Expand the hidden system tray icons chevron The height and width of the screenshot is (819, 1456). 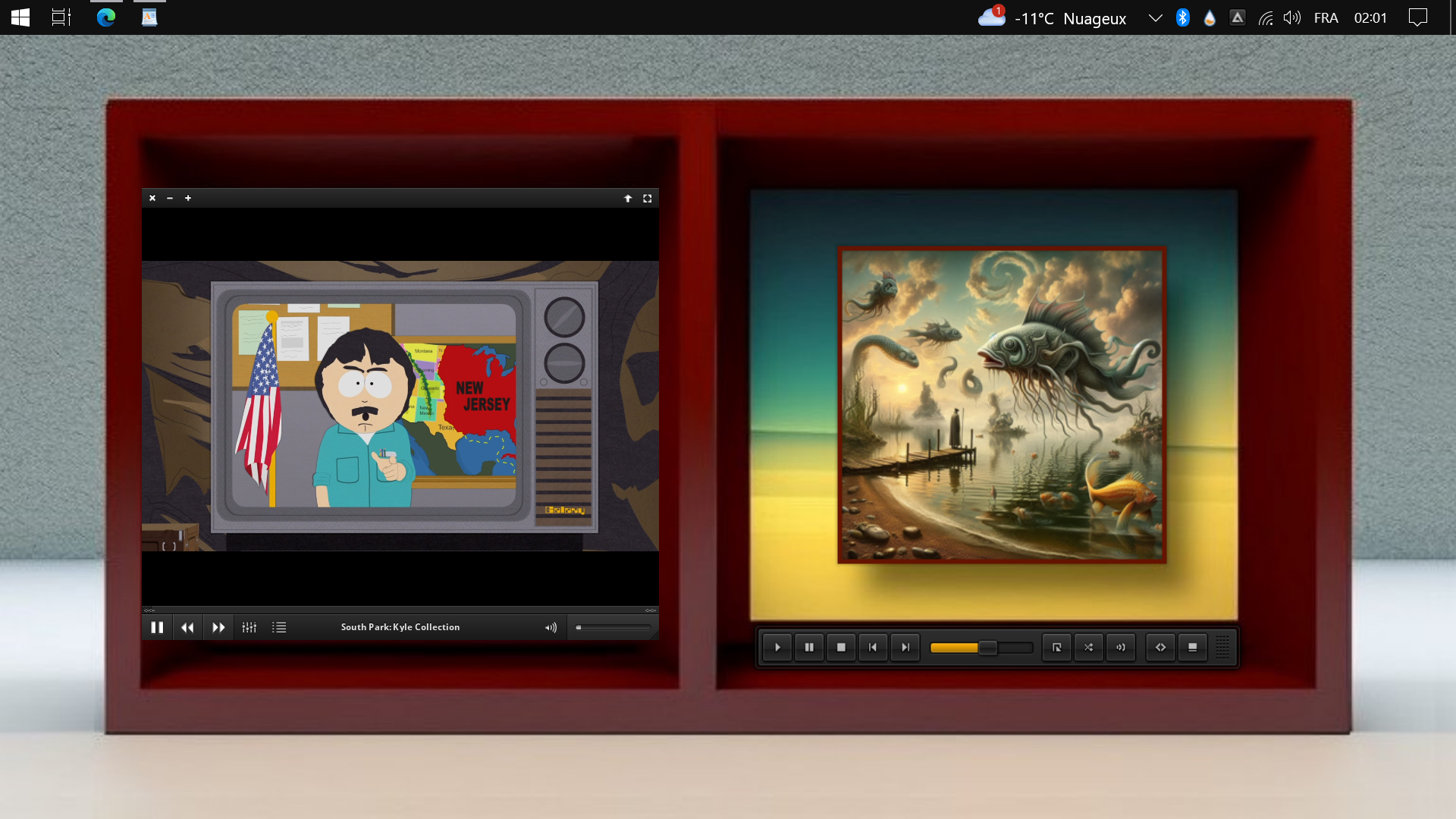(x=1155, y=17)
